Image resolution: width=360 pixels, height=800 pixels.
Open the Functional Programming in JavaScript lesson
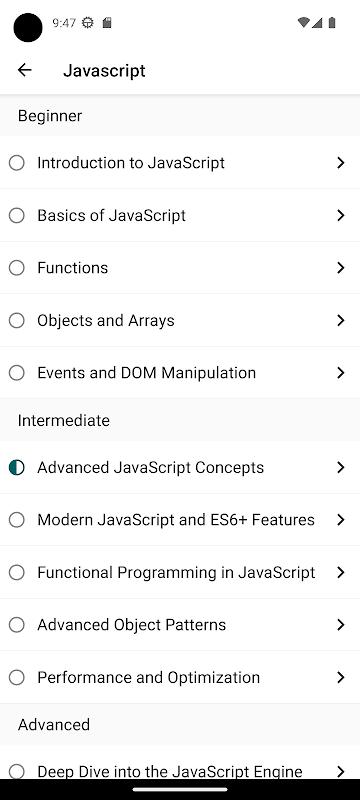tap(180, 572)
